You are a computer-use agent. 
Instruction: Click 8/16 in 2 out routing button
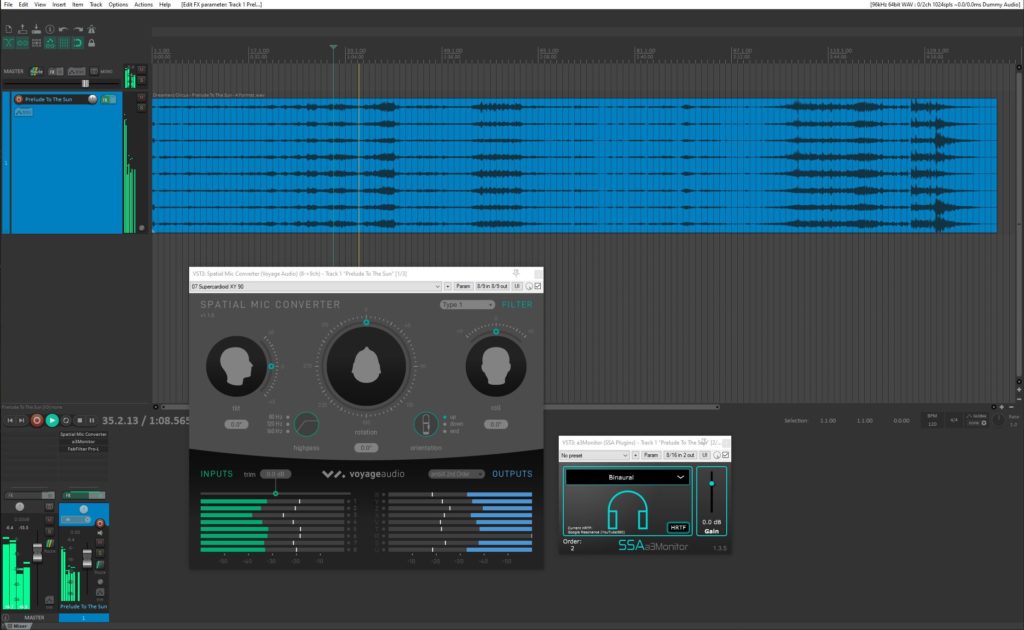click(680, 455)
